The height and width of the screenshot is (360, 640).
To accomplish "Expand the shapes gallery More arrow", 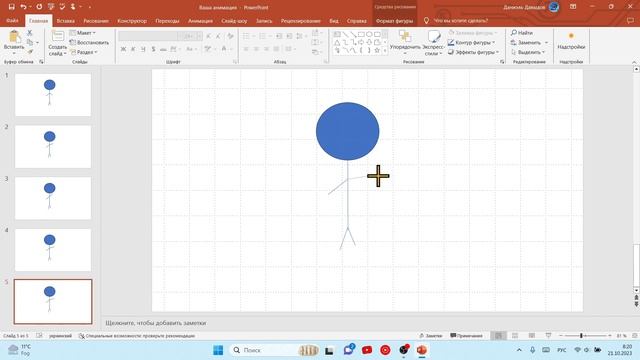I will (x=385, y=50).
